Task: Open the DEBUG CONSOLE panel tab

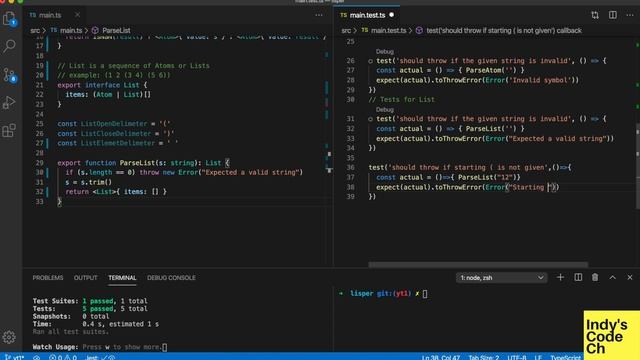Action: click(171, 278)
